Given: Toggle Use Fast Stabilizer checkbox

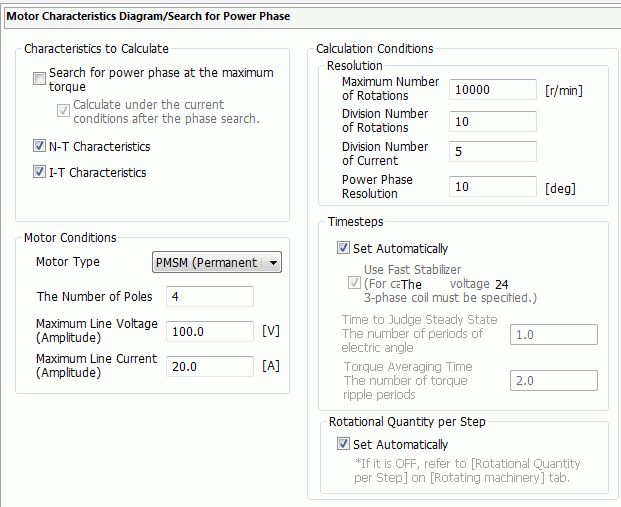Looking at the screenshot, I should point(354,283).
